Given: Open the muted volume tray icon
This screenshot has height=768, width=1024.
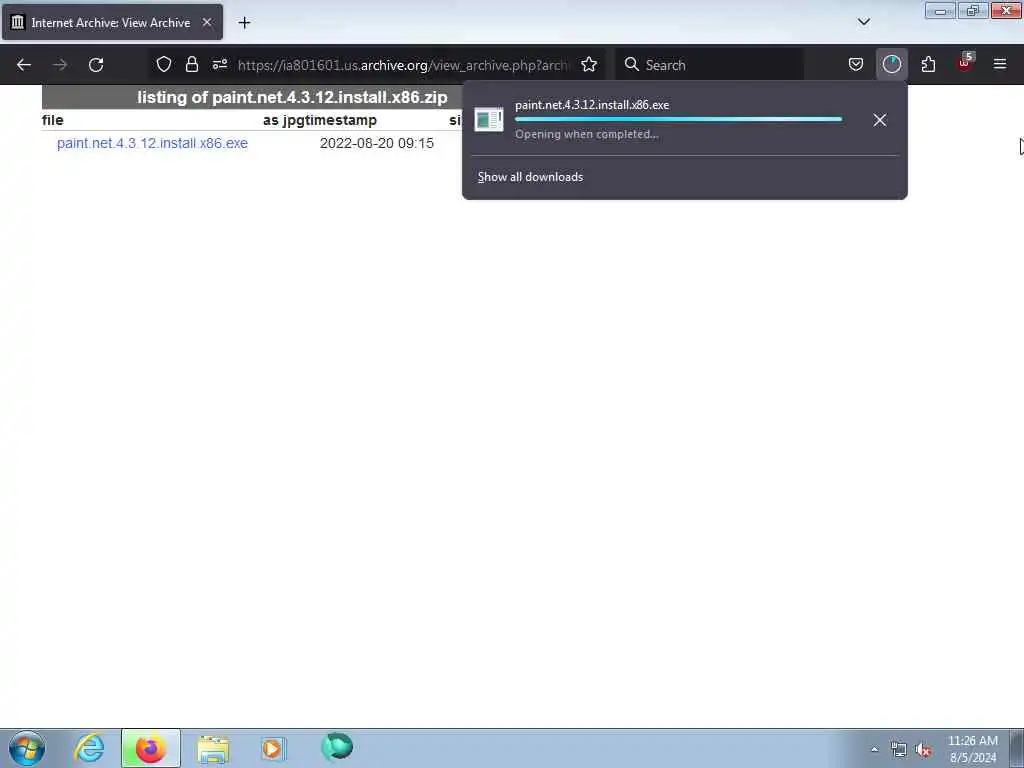Looking at the screenshot, I should pyautogui.click(x=923, y=750).
